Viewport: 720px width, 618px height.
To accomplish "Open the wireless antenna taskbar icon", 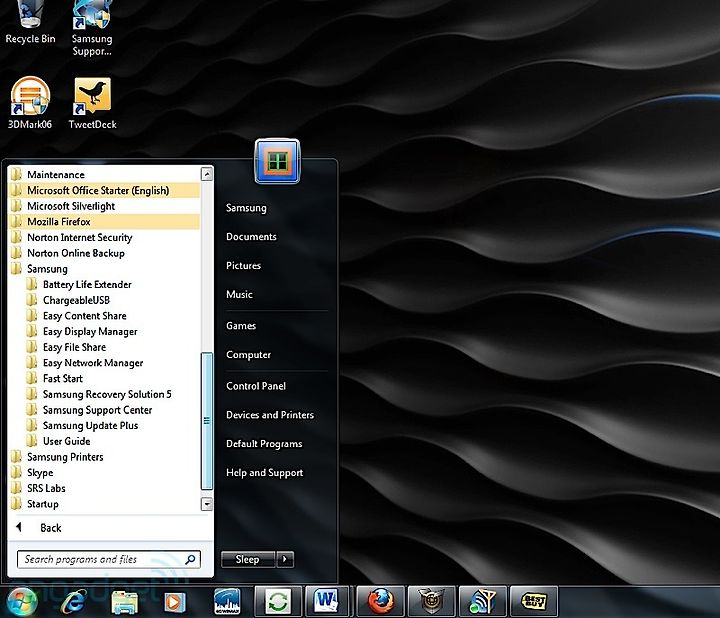I will [x=483, y=601].
